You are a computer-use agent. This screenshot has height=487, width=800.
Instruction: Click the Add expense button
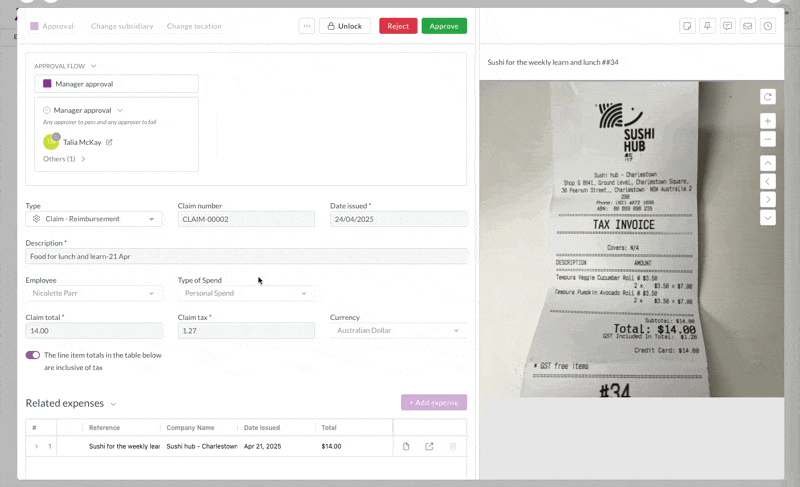coord(434,402)
